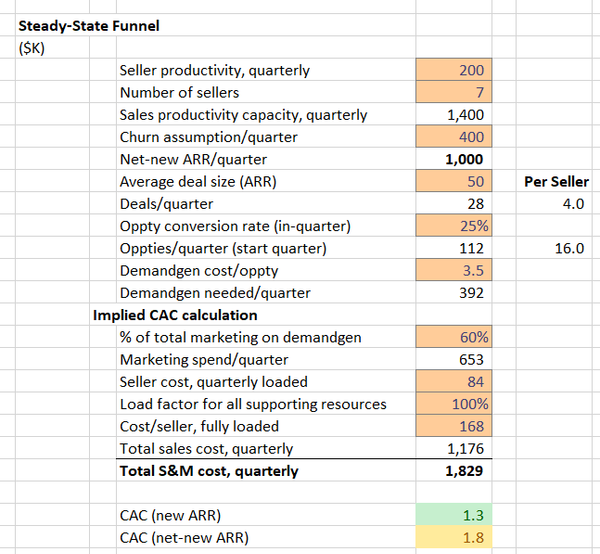The height and width of the screenshot is (554, 600).
Task: Click the demandgen share value 60%
Action: 454,337
